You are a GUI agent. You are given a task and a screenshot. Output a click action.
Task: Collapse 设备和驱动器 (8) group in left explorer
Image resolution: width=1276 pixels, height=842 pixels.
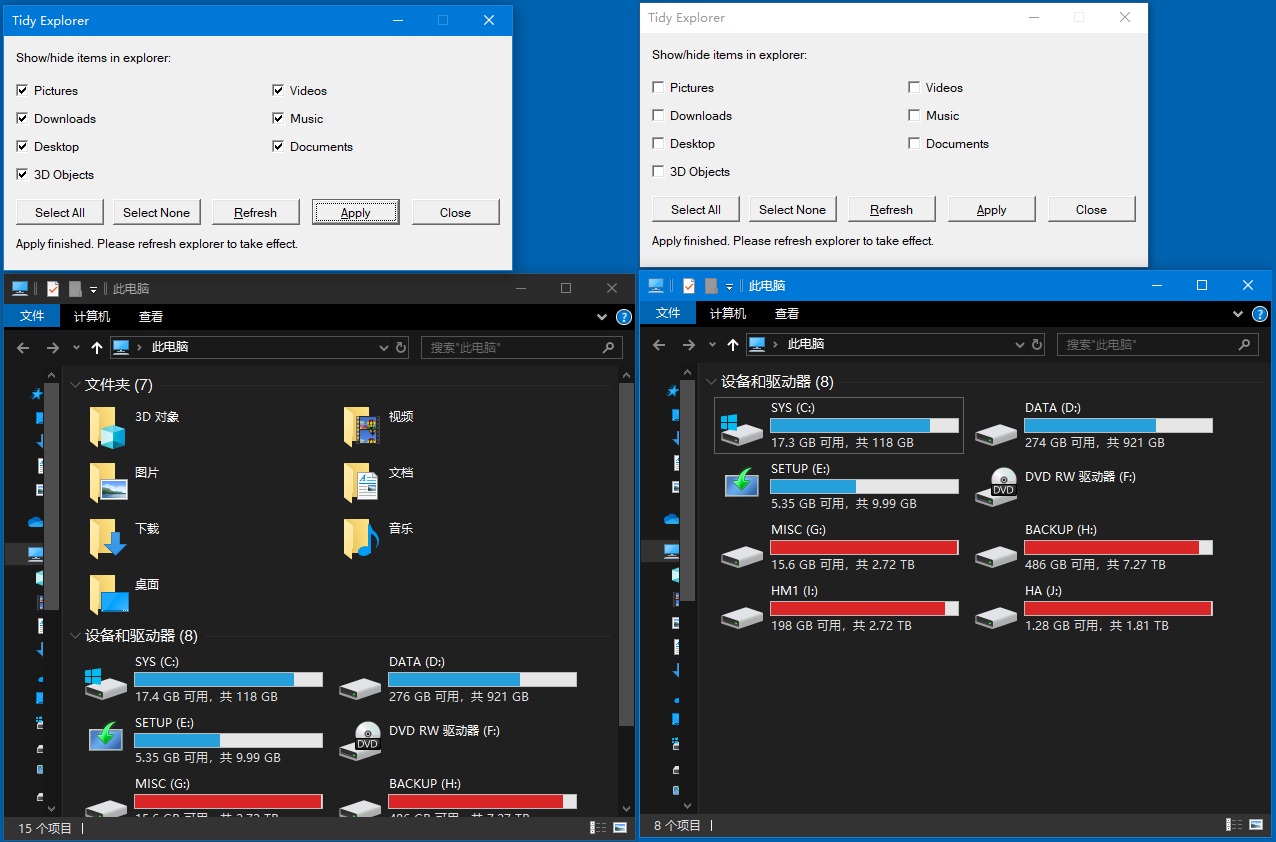point(75,636)
